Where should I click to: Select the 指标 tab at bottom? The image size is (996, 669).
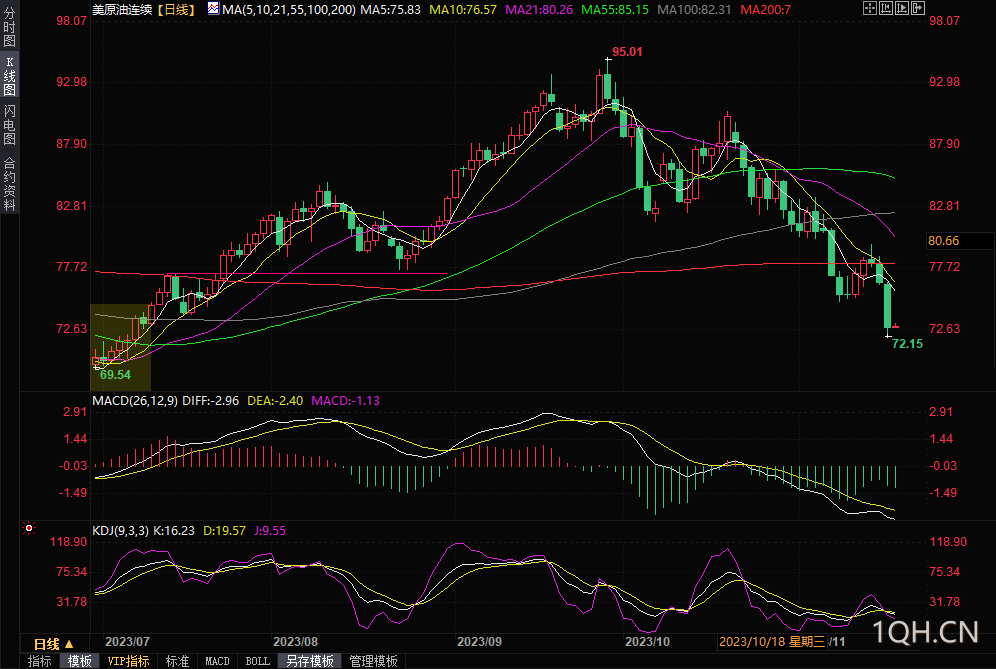coord(39,661)
